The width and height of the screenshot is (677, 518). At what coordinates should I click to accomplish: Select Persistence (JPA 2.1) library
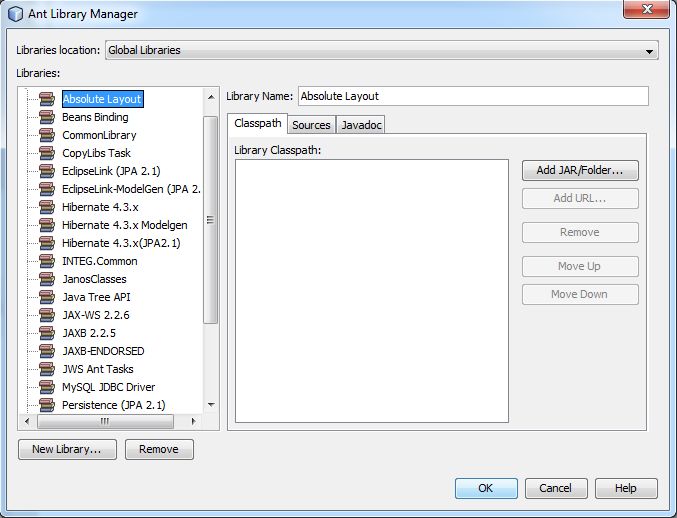click(114, 405)
